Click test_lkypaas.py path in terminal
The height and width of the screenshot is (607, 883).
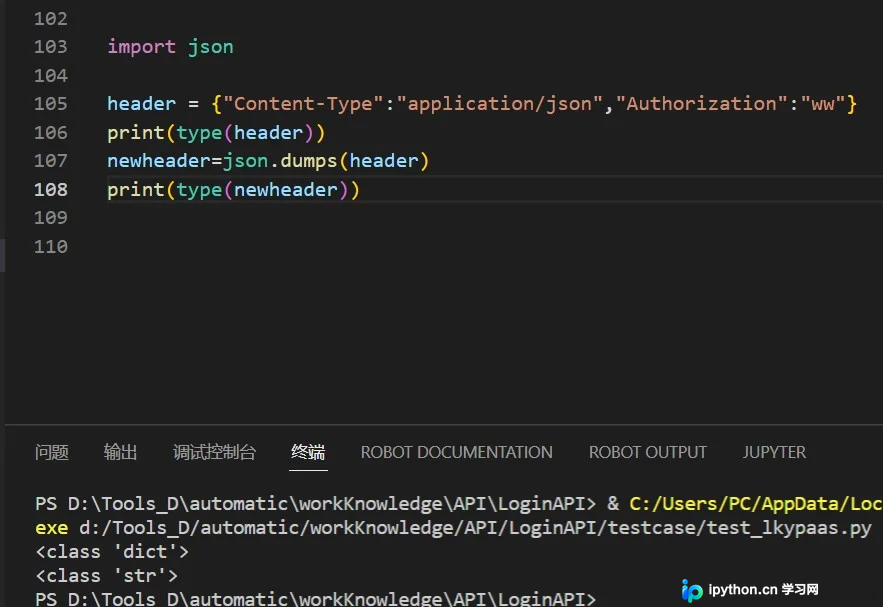click(x=475, y=528)
